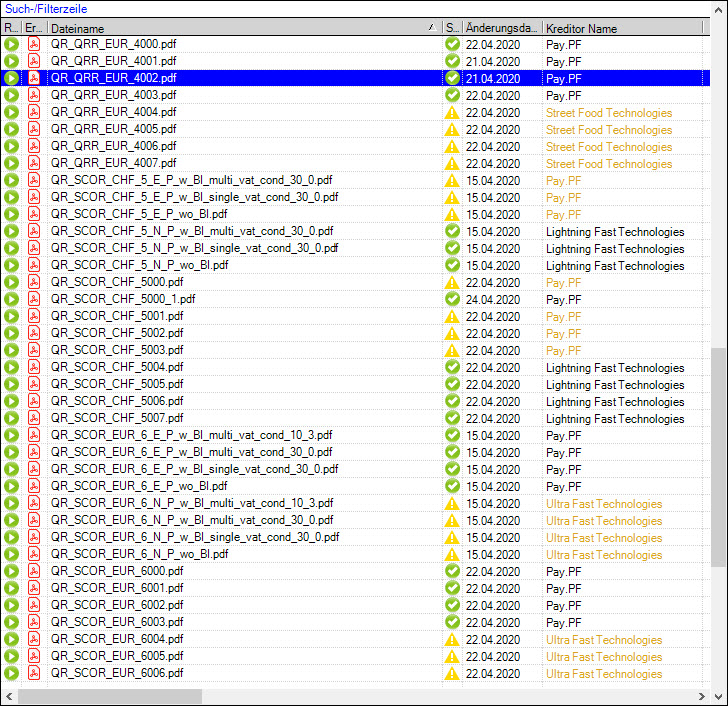Click the vertical scrollbar thumb

coord(718,455)
